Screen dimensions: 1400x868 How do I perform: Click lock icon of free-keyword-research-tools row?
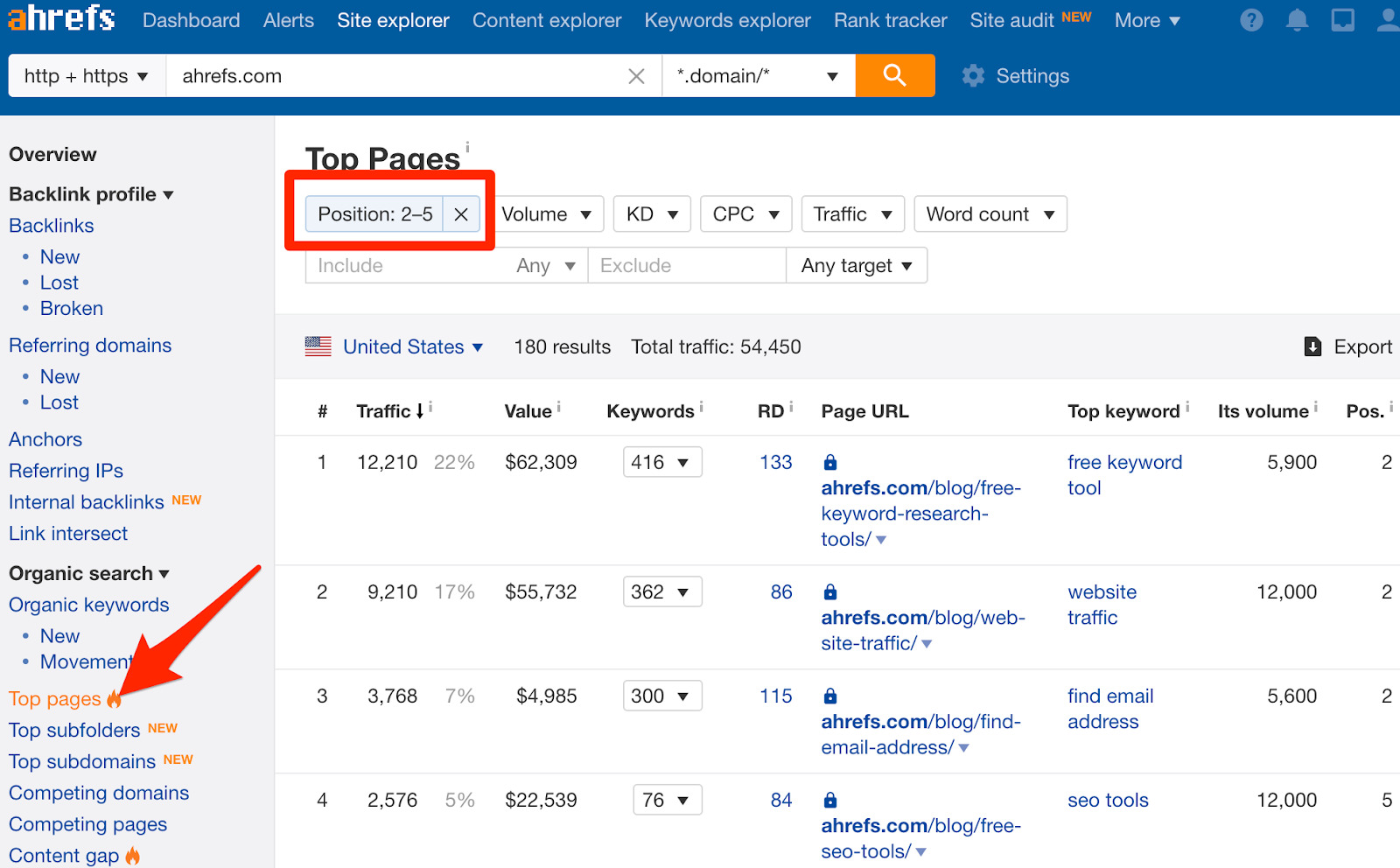click(830, 462)
